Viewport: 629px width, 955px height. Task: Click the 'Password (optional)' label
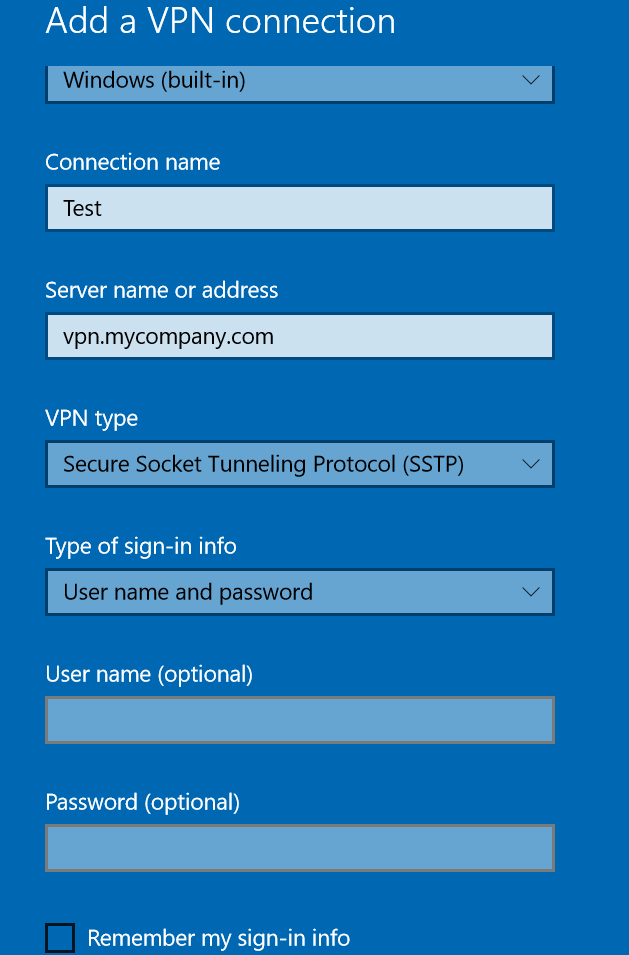142,803
